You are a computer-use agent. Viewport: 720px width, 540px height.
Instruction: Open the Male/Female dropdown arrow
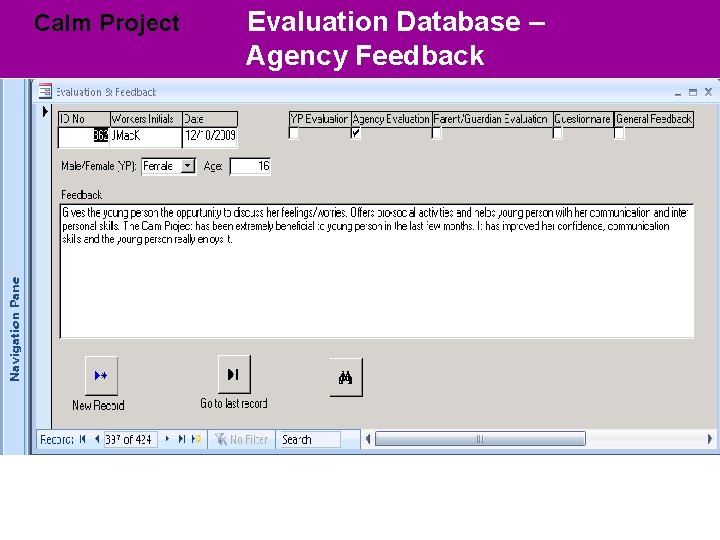coord(188,166)
